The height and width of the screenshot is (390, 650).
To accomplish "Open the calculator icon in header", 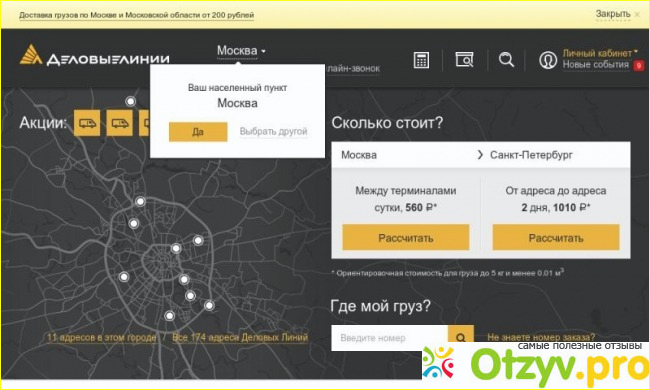I will 421,60.
